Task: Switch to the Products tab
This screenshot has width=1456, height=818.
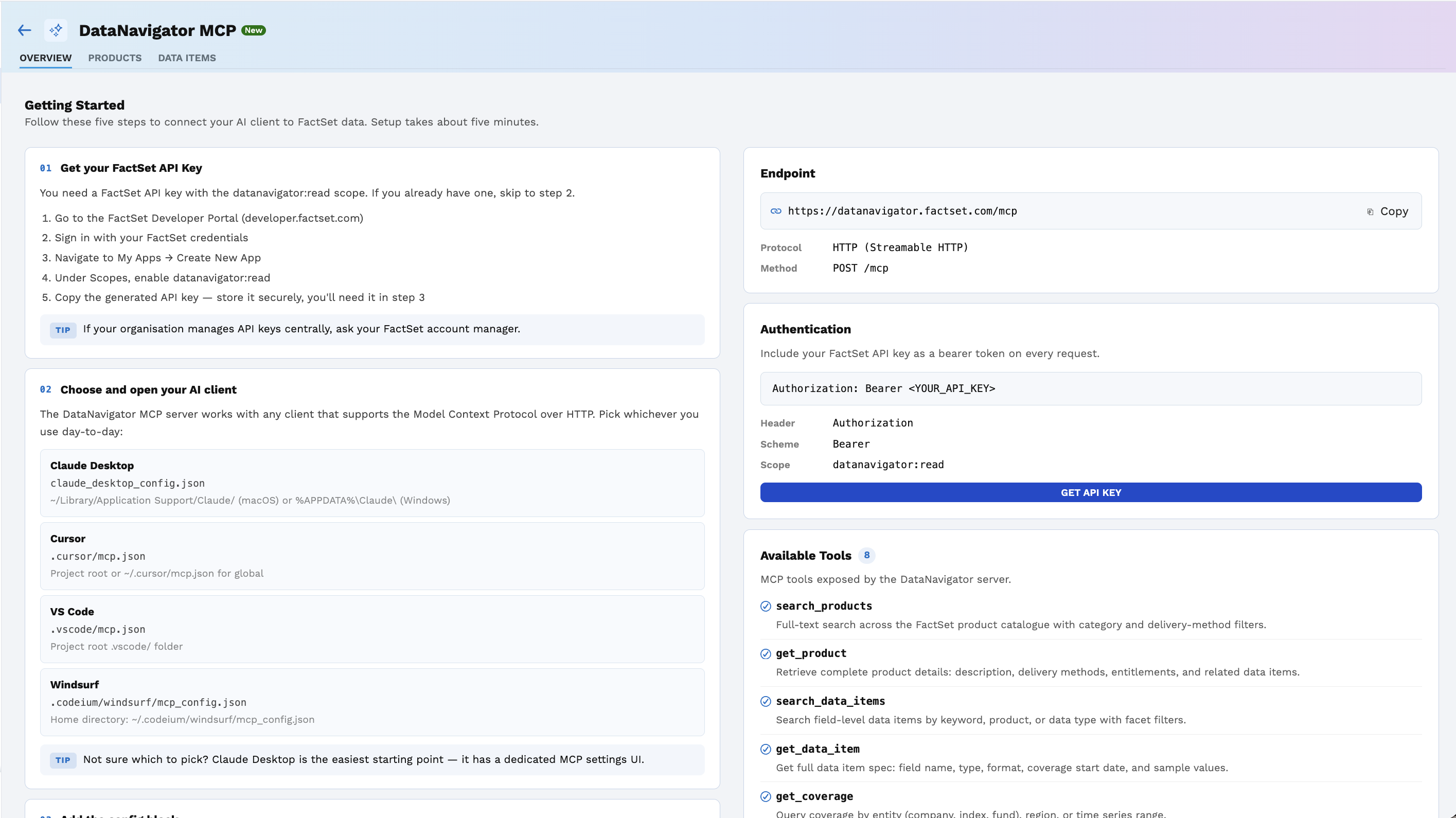Action: tap(115, 58)
